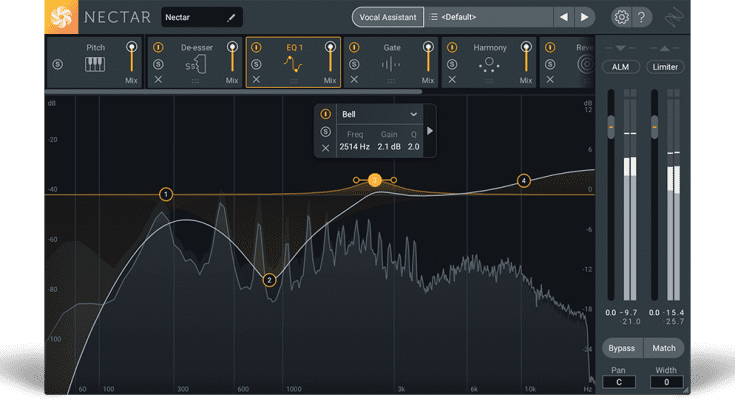
Task: Toggle power on the Bell band
Action: point(325,114)
